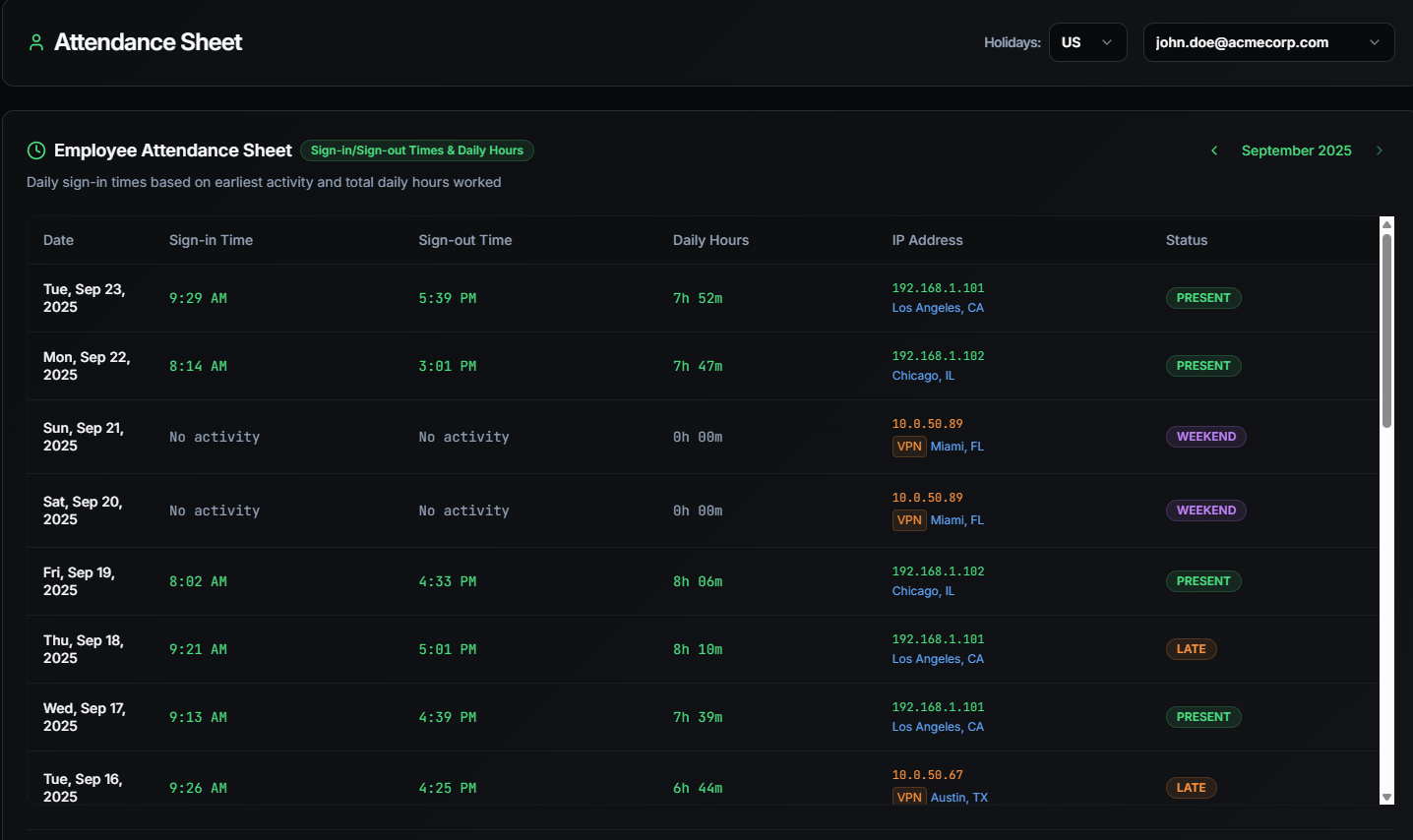Image resolution: width=1413 pixels, height=840 pixels.
Task: Click the WEEKEND badge for Sun, Sep 21
Action: tap(1205, 437)
